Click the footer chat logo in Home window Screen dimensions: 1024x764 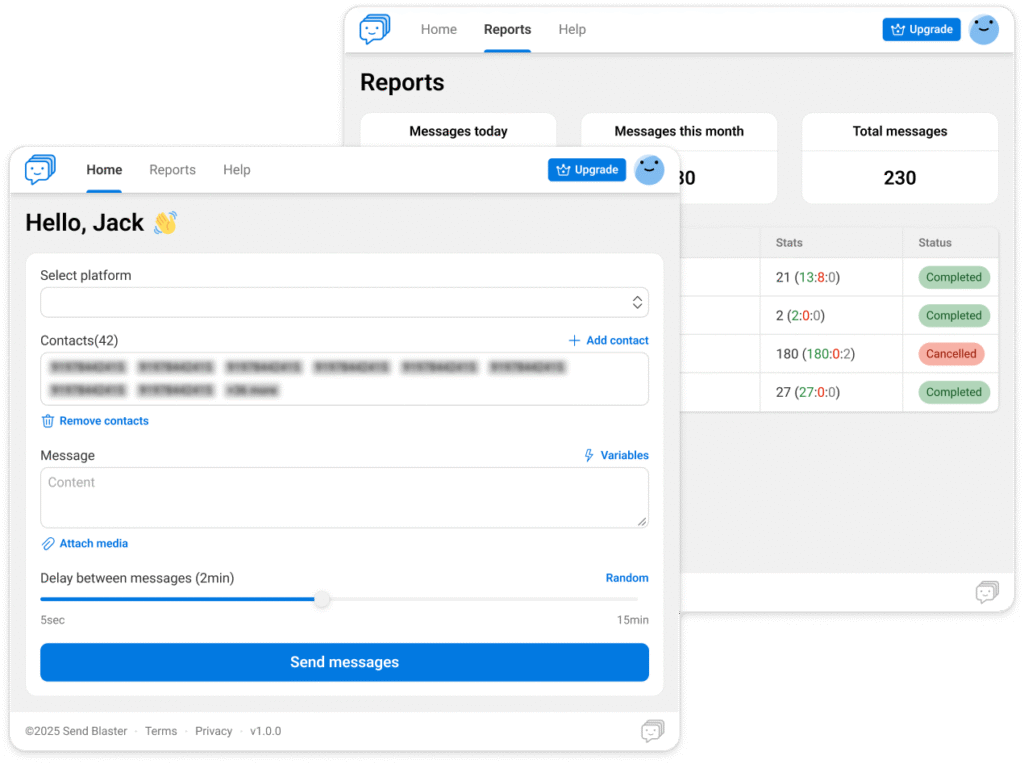652,732
